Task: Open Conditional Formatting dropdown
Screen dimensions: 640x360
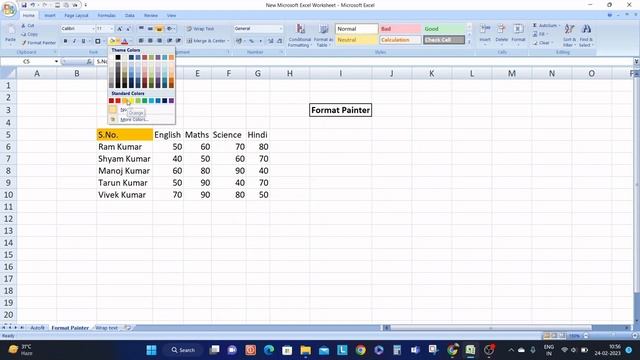Action: [300, 35]
